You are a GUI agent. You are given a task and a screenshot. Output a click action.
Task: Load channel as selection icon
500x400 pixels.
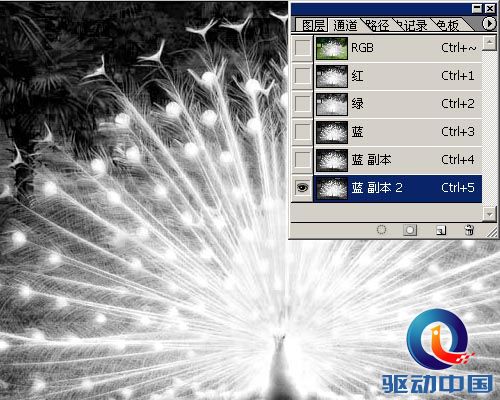[381, 230]
